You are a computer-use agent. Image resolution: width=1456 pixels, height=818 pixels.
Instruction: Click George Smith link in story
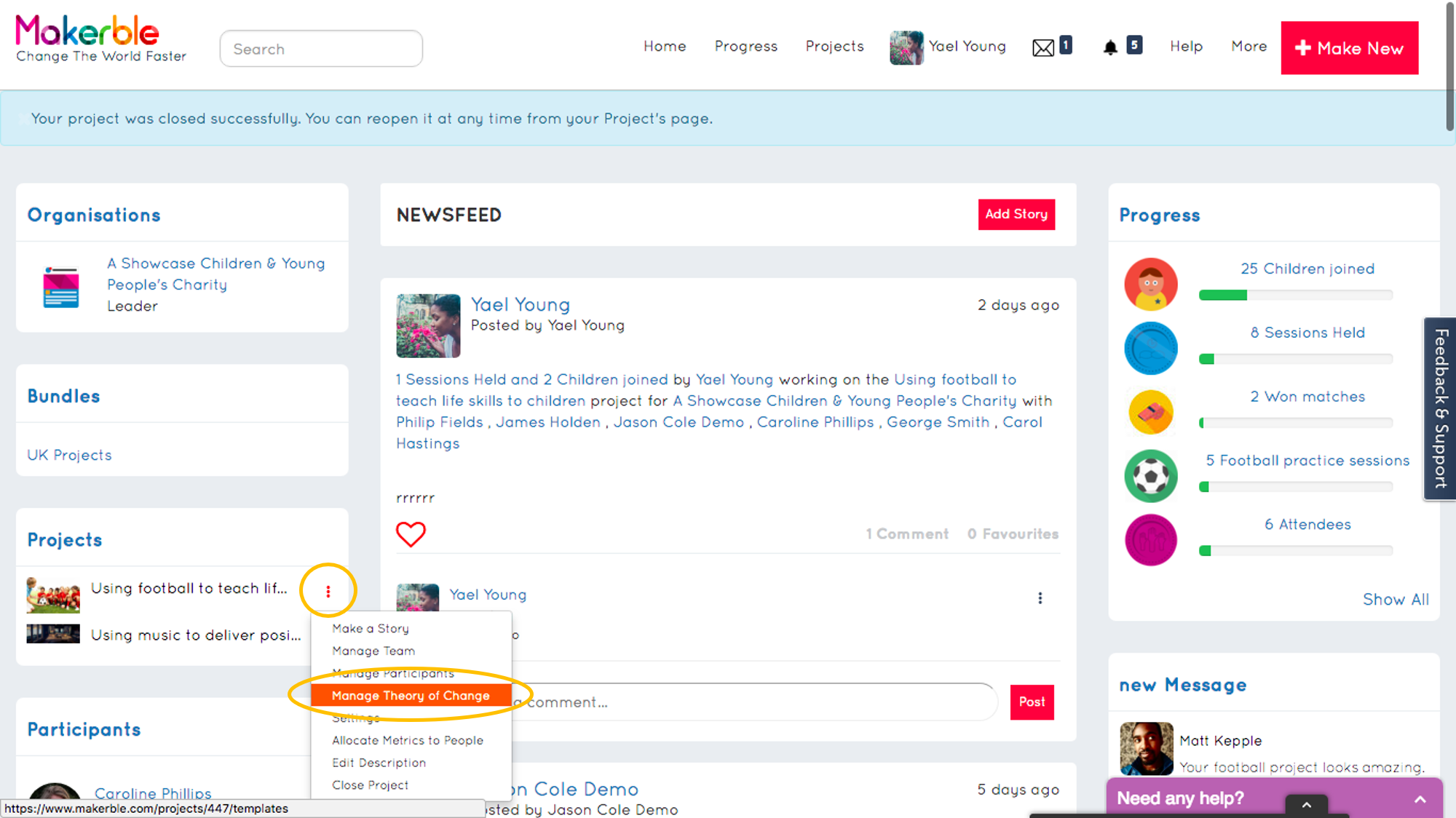tap(938, 422)
